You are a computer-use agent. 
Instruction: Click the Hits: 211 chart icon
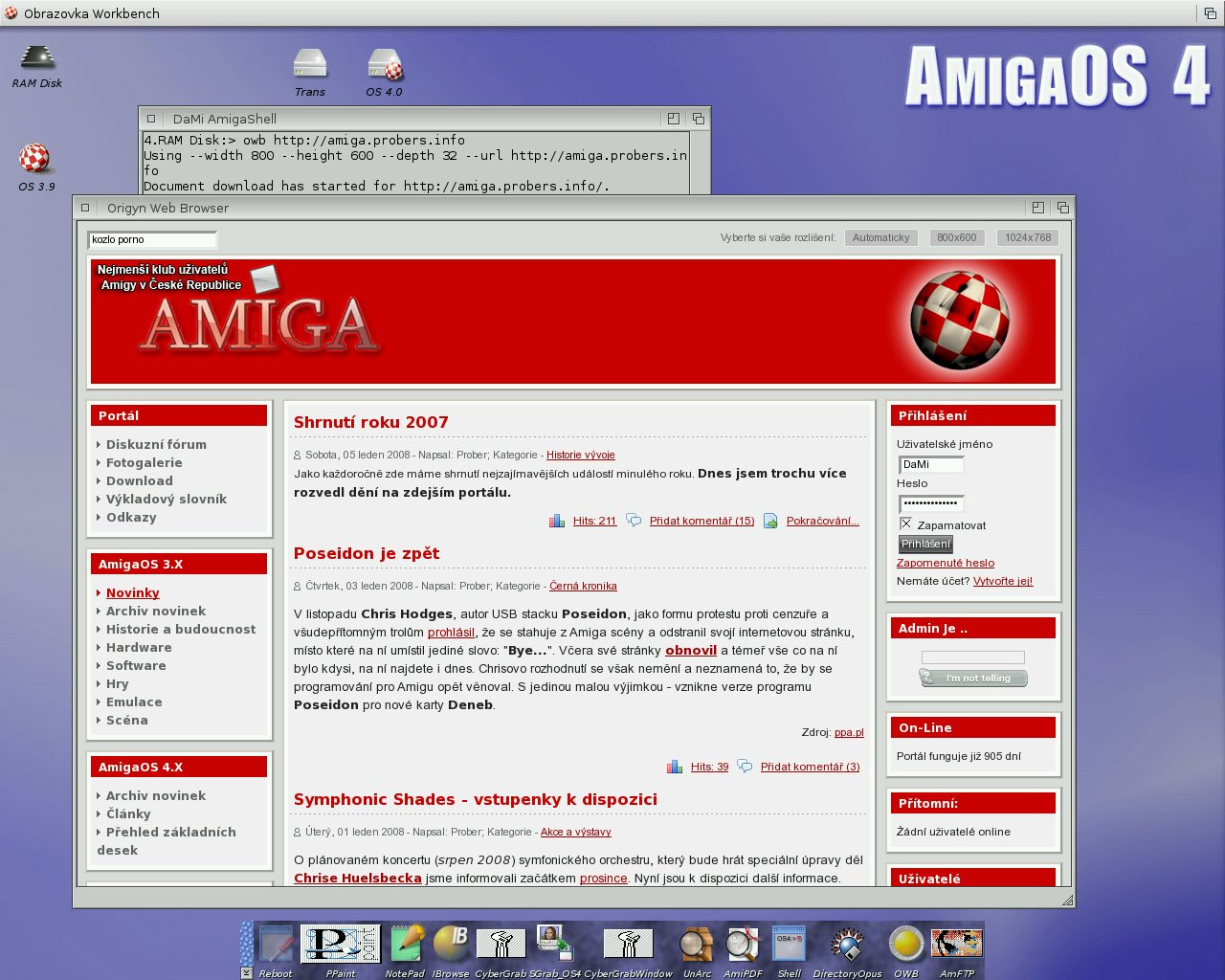point(557,521)
